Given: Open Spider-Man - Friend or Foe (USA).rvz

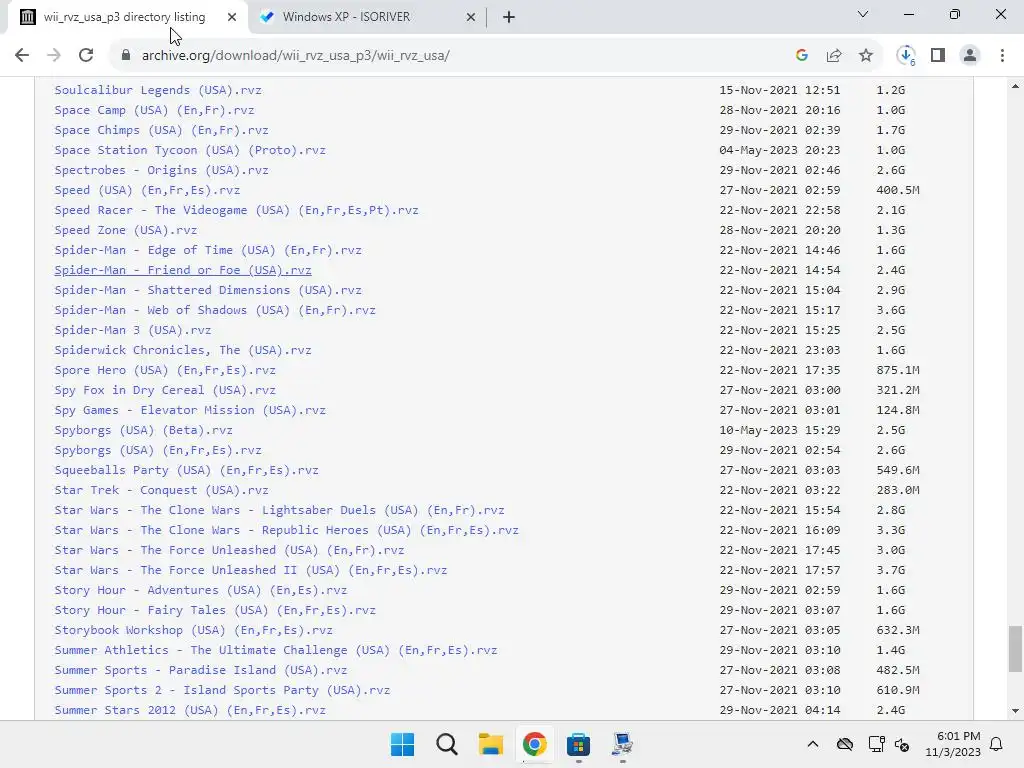Looking at the screenshot, I should [183, 270].
